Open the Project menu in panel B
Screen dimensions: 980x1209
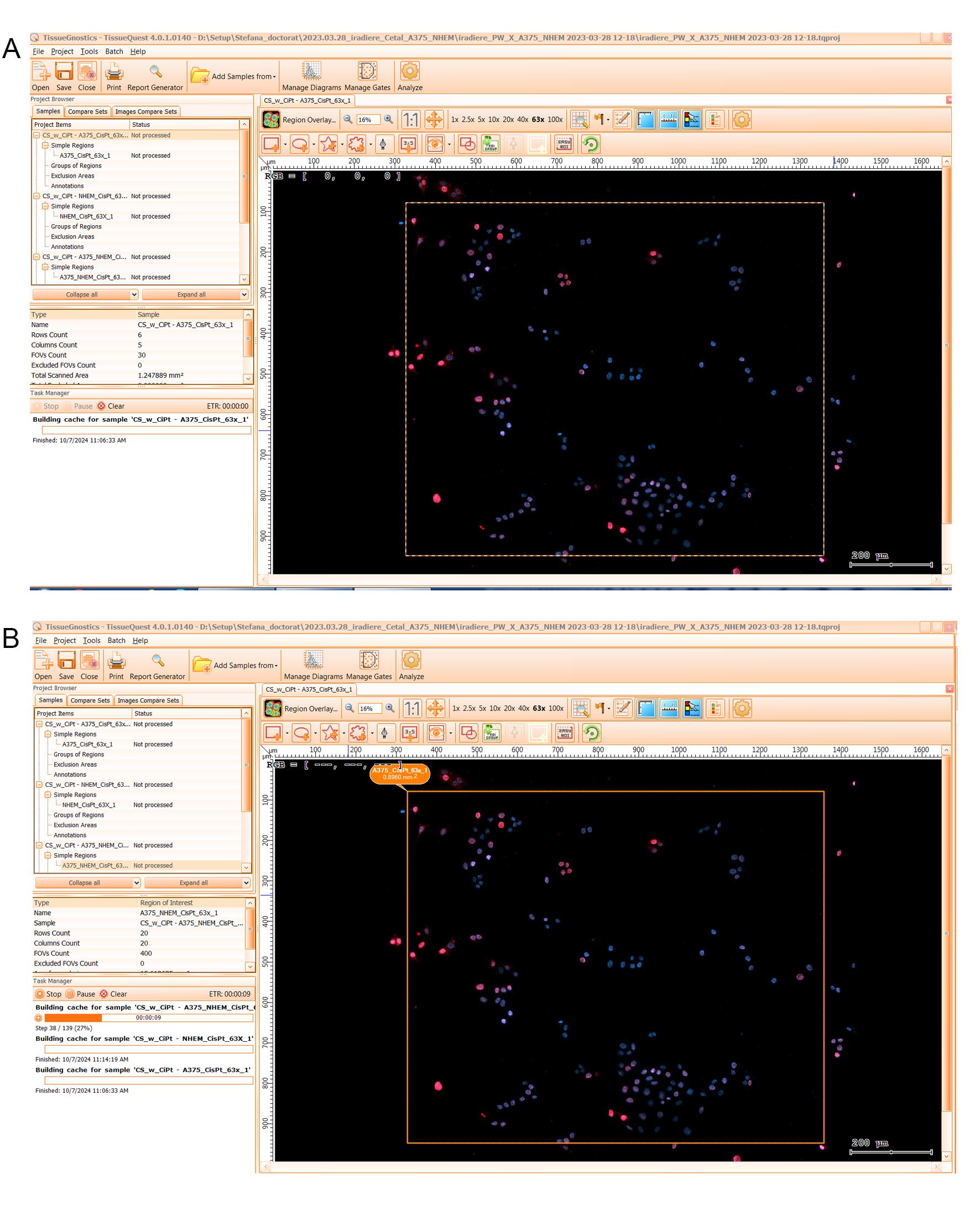64,640
